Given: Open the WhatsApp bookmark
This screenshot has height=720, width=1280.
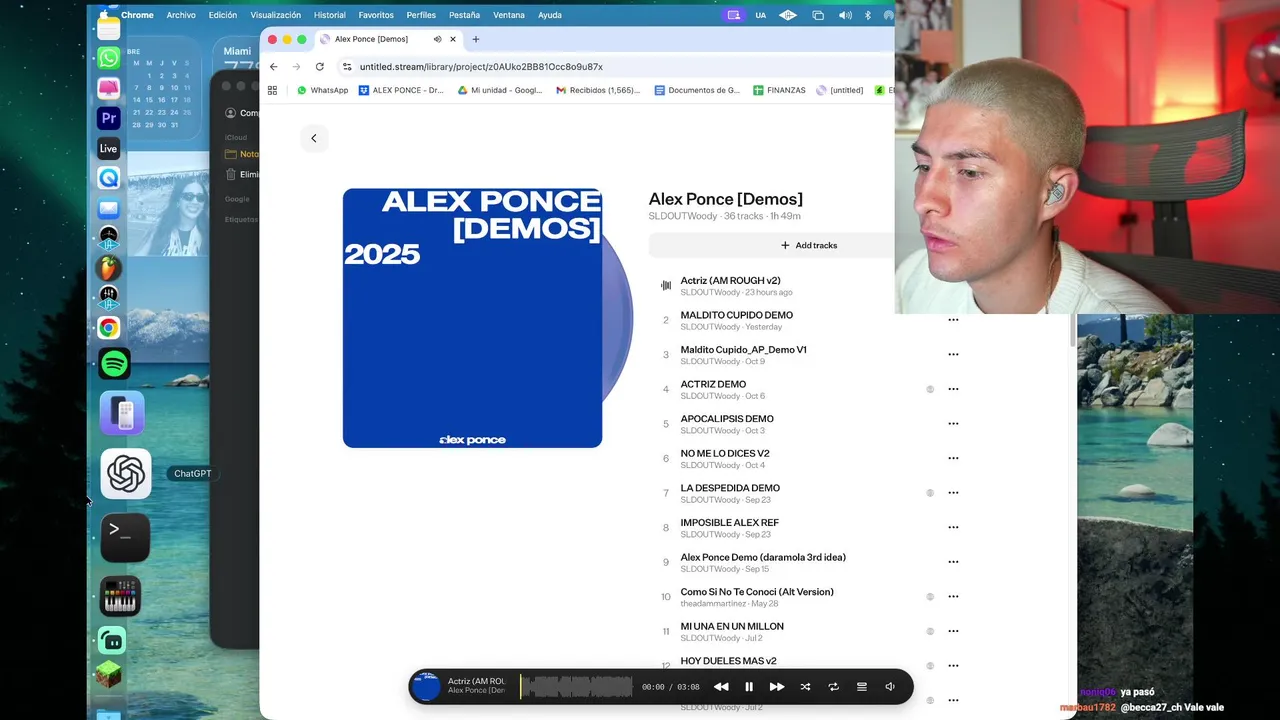Looking at the screenshot, I should pyautogui.click(x=322, y=90).
